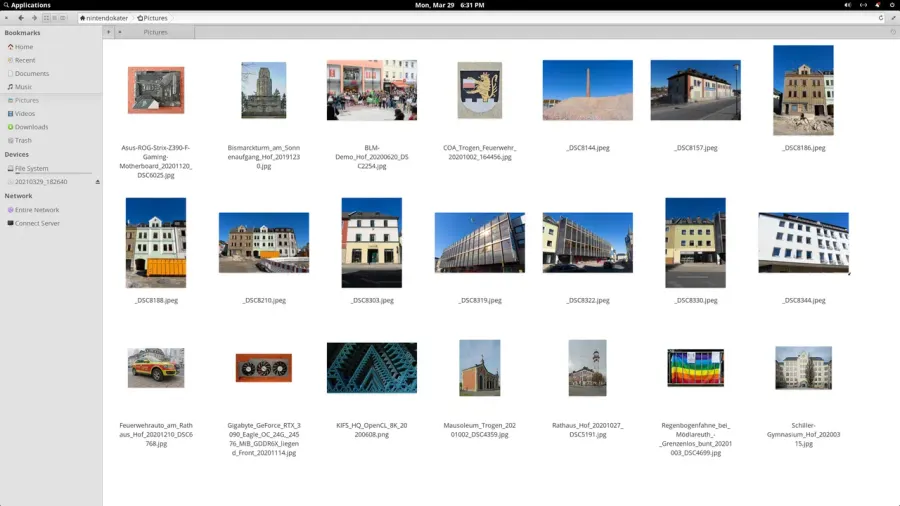Switch to list view
Image resolution: width=900 pixels, height=506 pixels.
point(55,18)
